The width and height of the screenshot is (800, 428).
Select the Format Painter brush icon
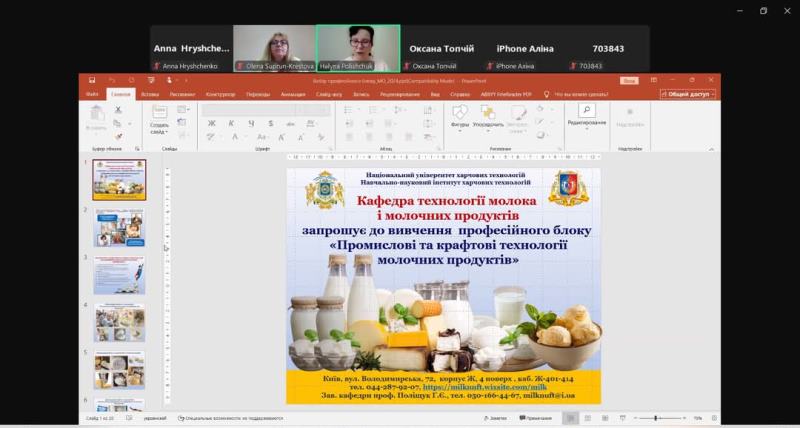click(x=117, y=136)
